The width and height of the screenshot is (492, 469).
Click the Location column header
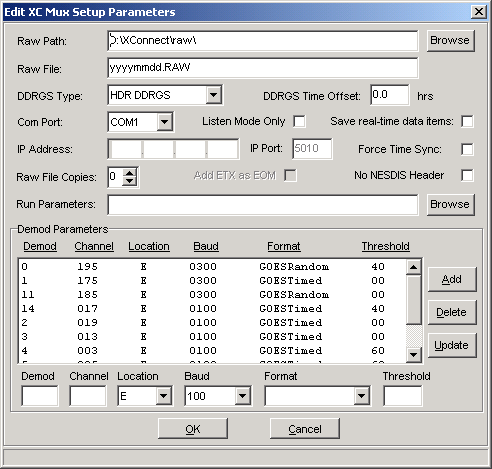(149, 246)
